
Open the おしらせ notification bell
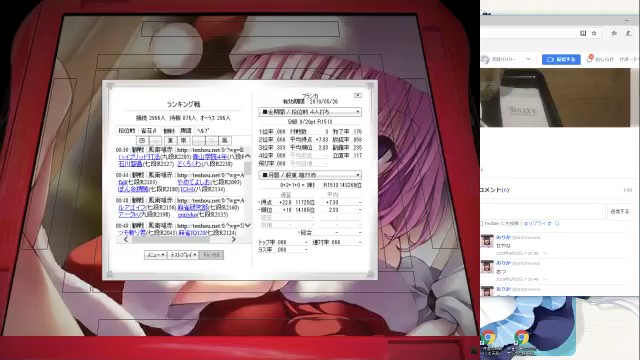600,59
